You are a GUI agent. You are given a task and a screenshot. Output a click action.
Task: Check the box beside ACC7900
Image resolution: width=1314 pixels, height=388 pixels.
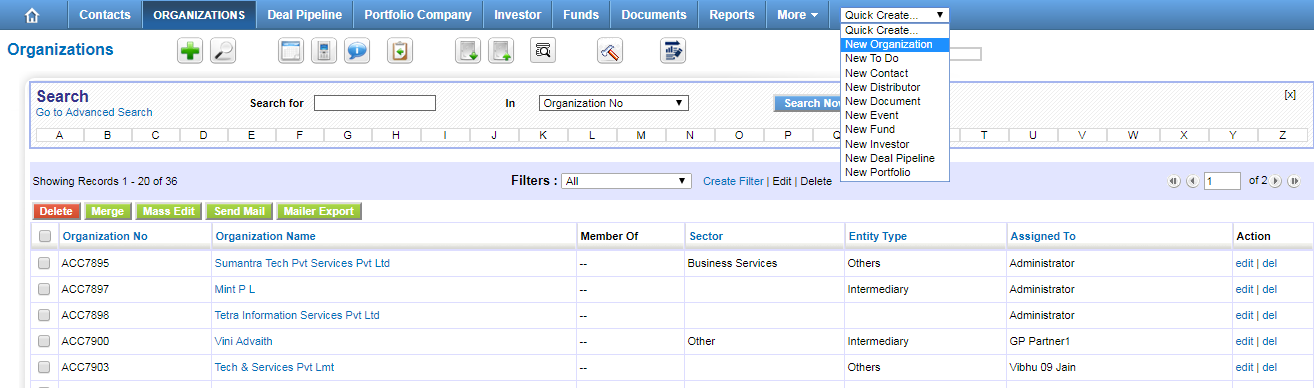pyautogui.click(x=44, y=341)
